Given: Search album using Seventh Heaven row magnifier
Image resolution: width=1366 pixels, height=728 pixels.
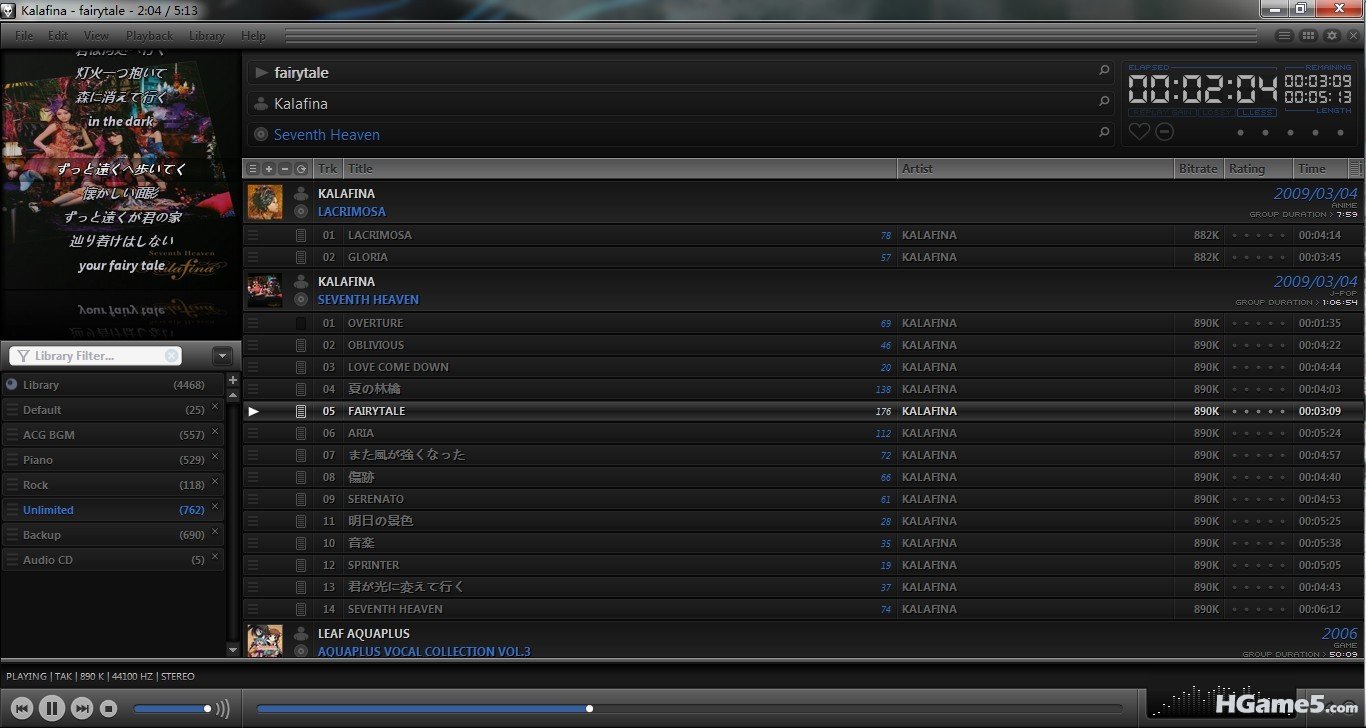Looking at the screenshot, I should 1104,132.
